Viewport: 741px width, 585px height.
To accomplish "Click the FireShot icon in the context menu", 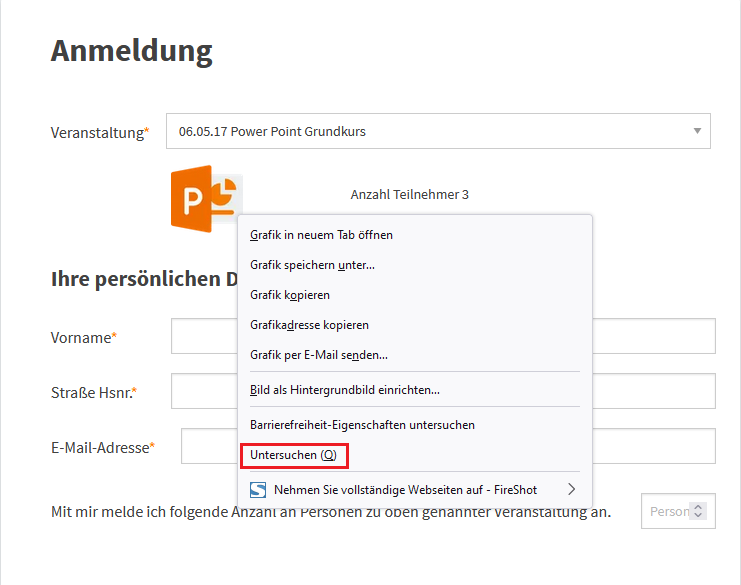I will 258,490.
